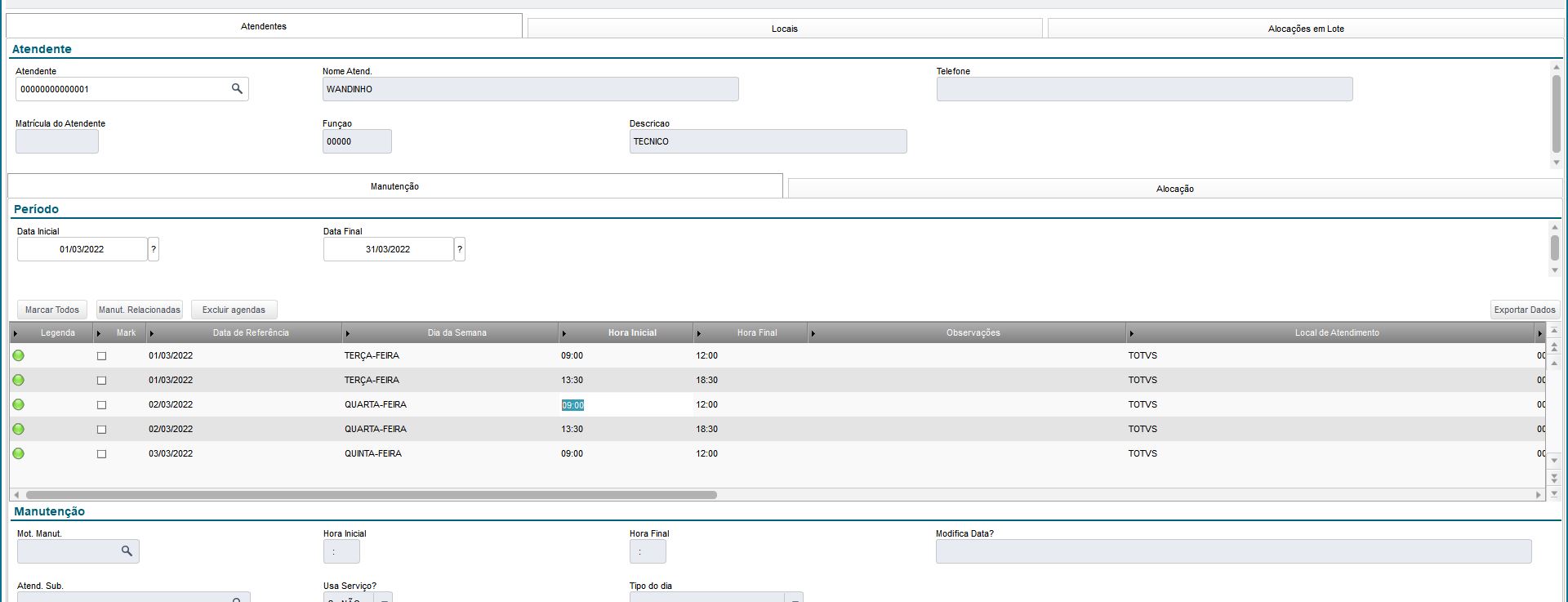Click the Data Final question mark button
This screenshot has height=602, width=1568.
(460, 249)
